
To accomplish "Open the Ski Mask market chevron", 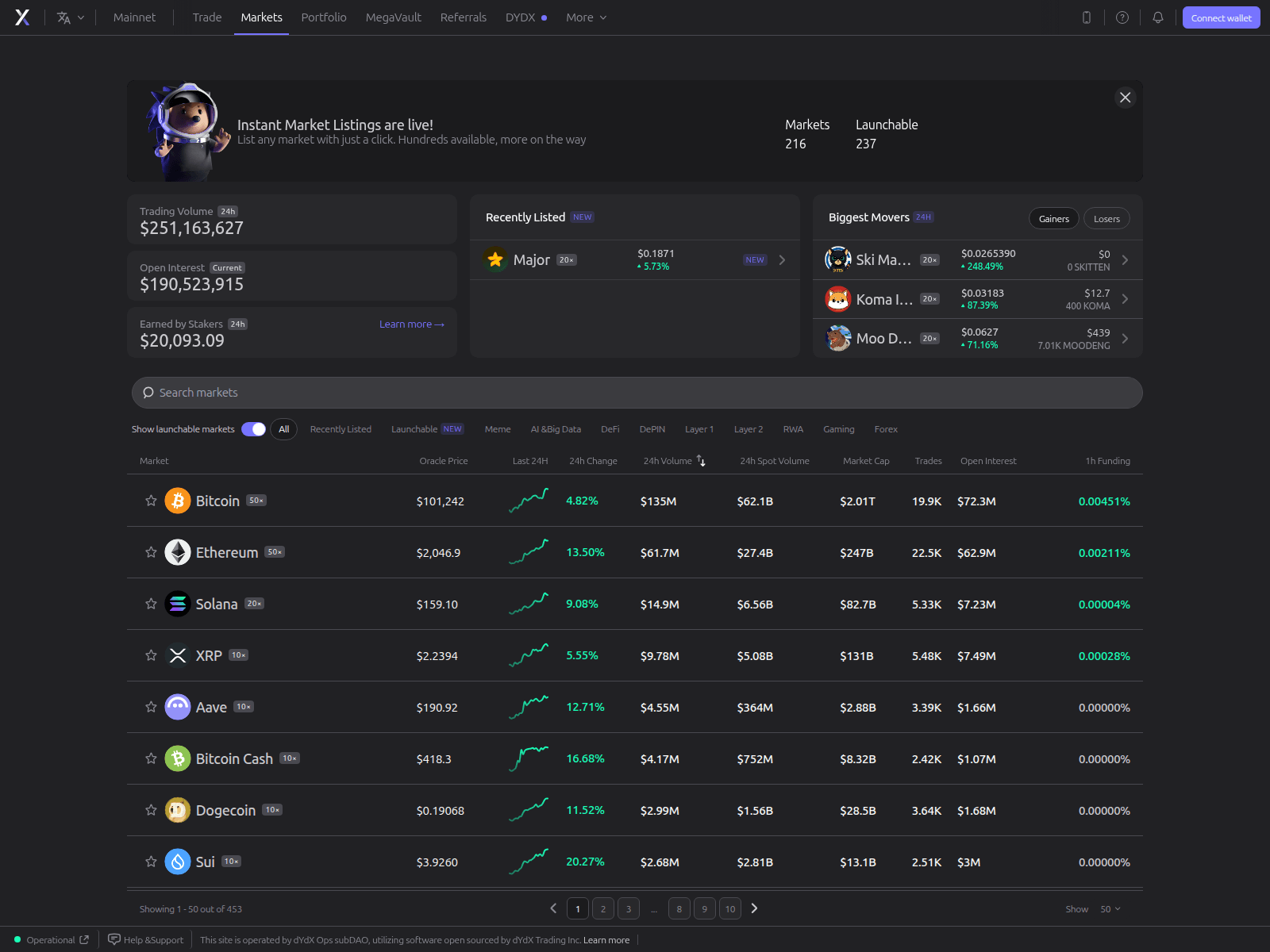I will pyautogui.click(x=1125, y=260).
